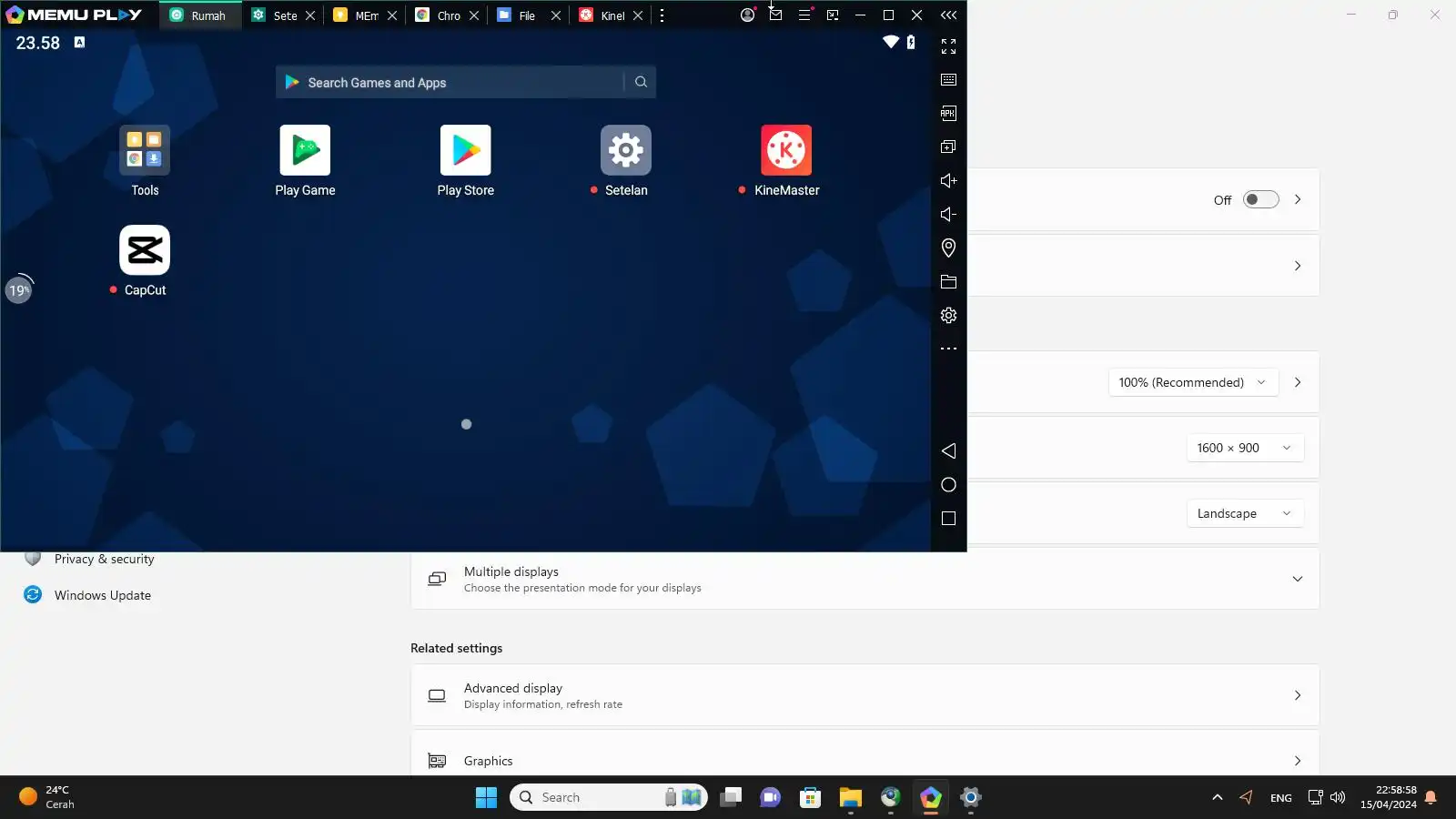
Task: Open the notification bell in taskbar
Action: click(x=1431, y=798)
